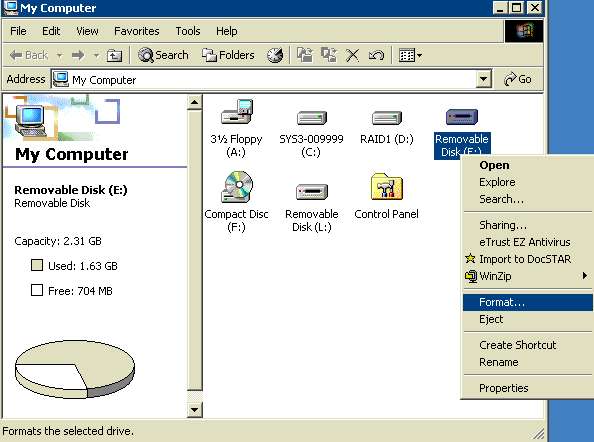Expand the Address bar dropdown arrow
The image size is (594, 442).
coord(483,79)
